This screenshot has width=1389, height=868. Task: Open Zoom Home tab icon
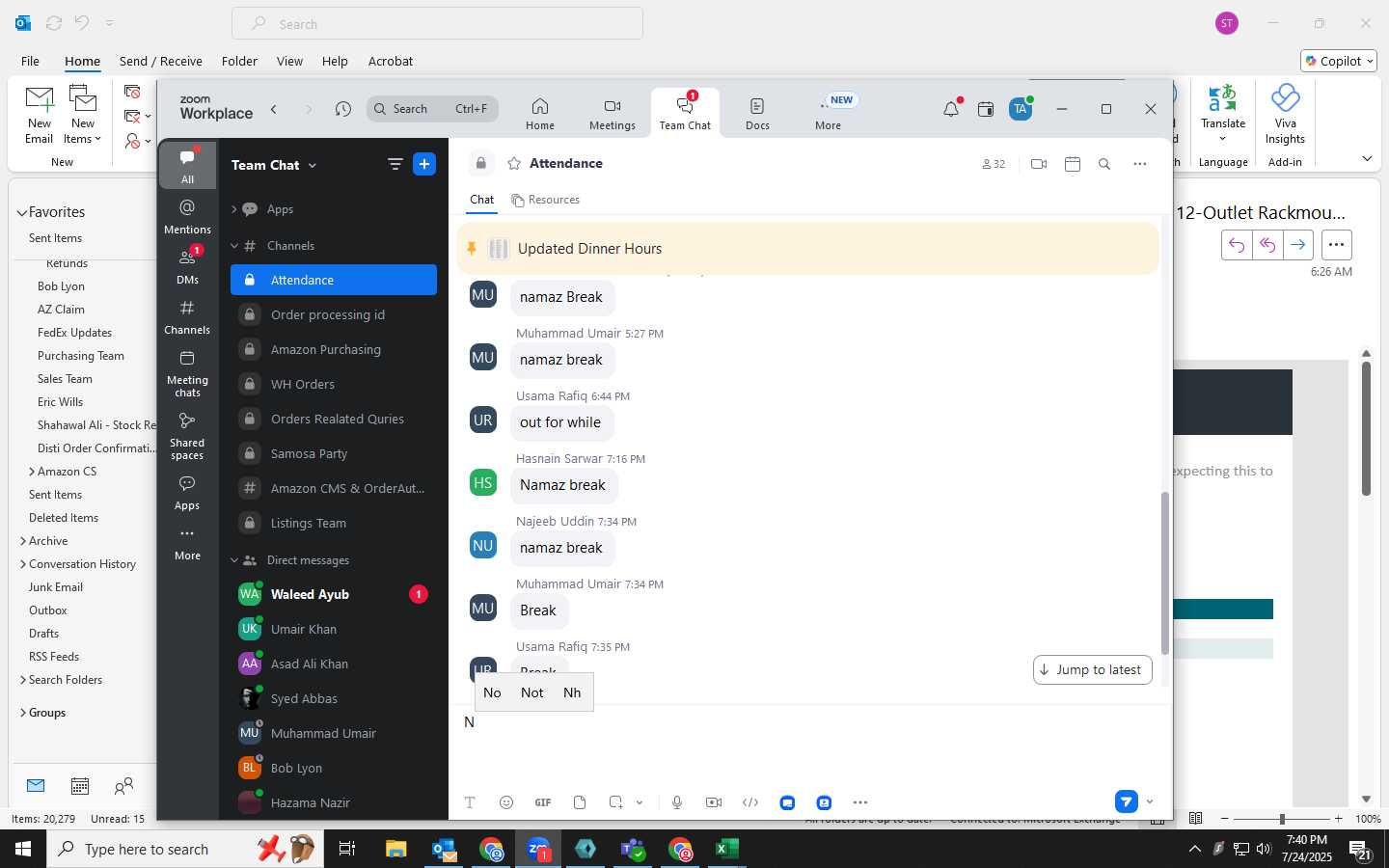(540, 106)
